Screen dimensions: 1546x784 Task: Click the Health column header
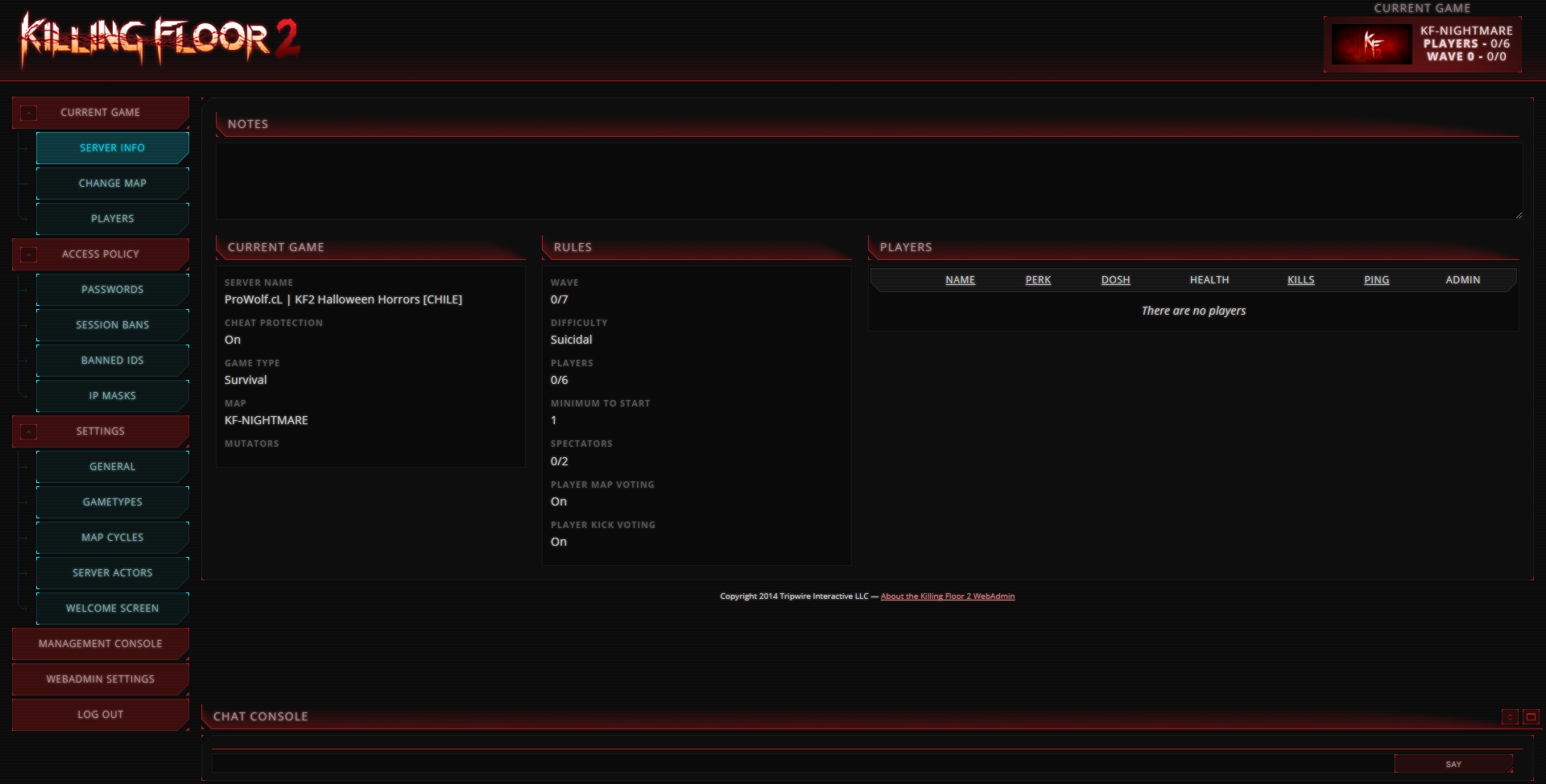point(1209,280)
